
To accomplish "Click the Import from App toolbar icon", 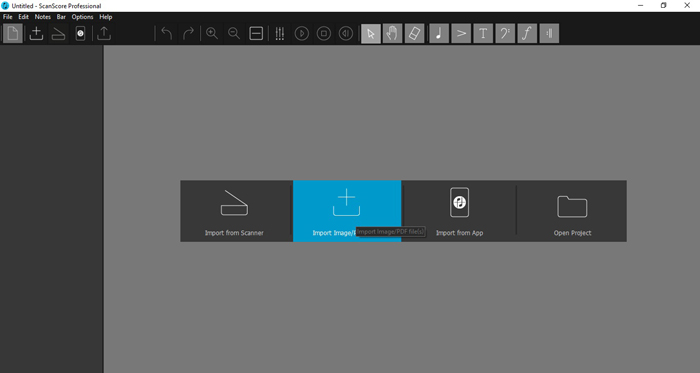I will pos(80,33).
